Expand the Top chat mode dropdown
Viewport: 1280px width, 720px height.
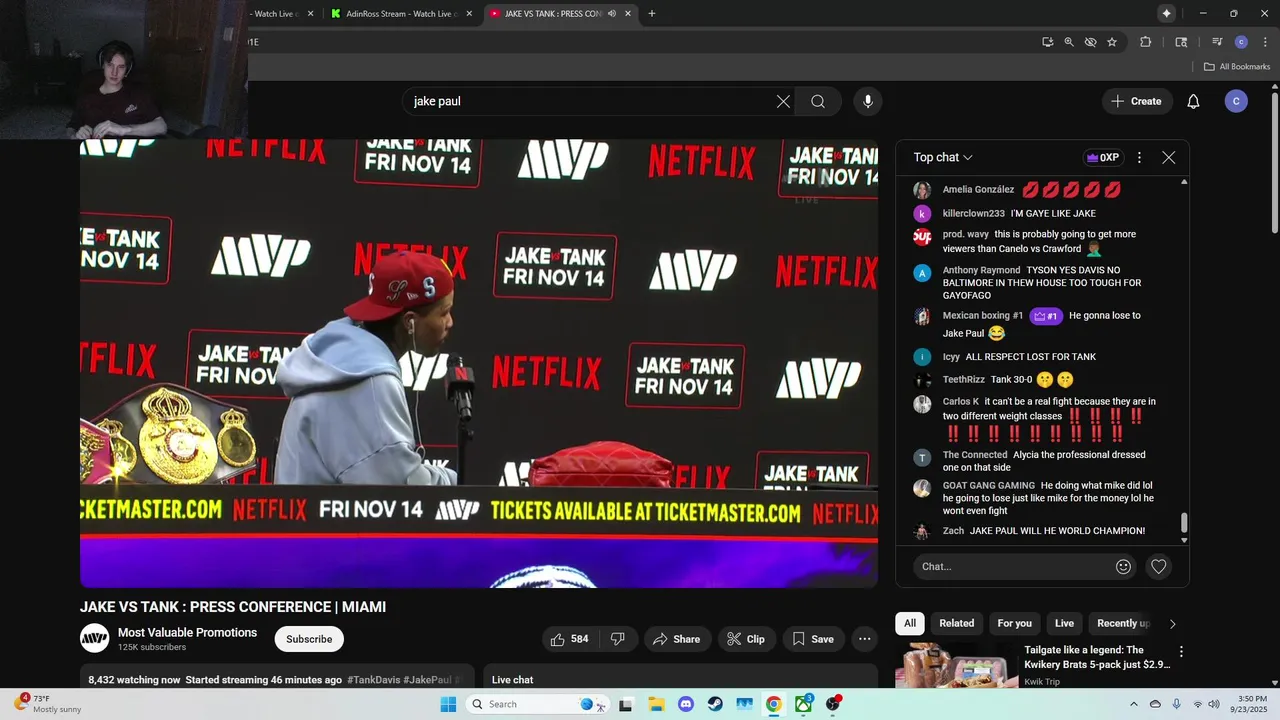point(943,157)
